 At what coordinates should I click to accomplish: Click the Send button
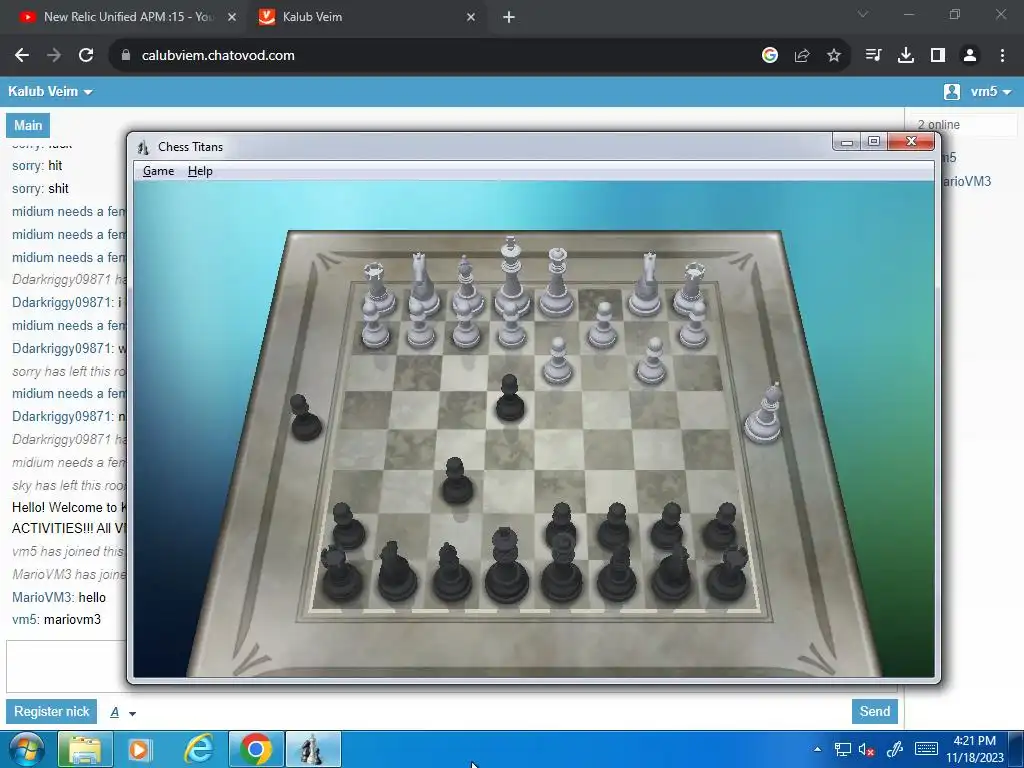tap(874, 711)
